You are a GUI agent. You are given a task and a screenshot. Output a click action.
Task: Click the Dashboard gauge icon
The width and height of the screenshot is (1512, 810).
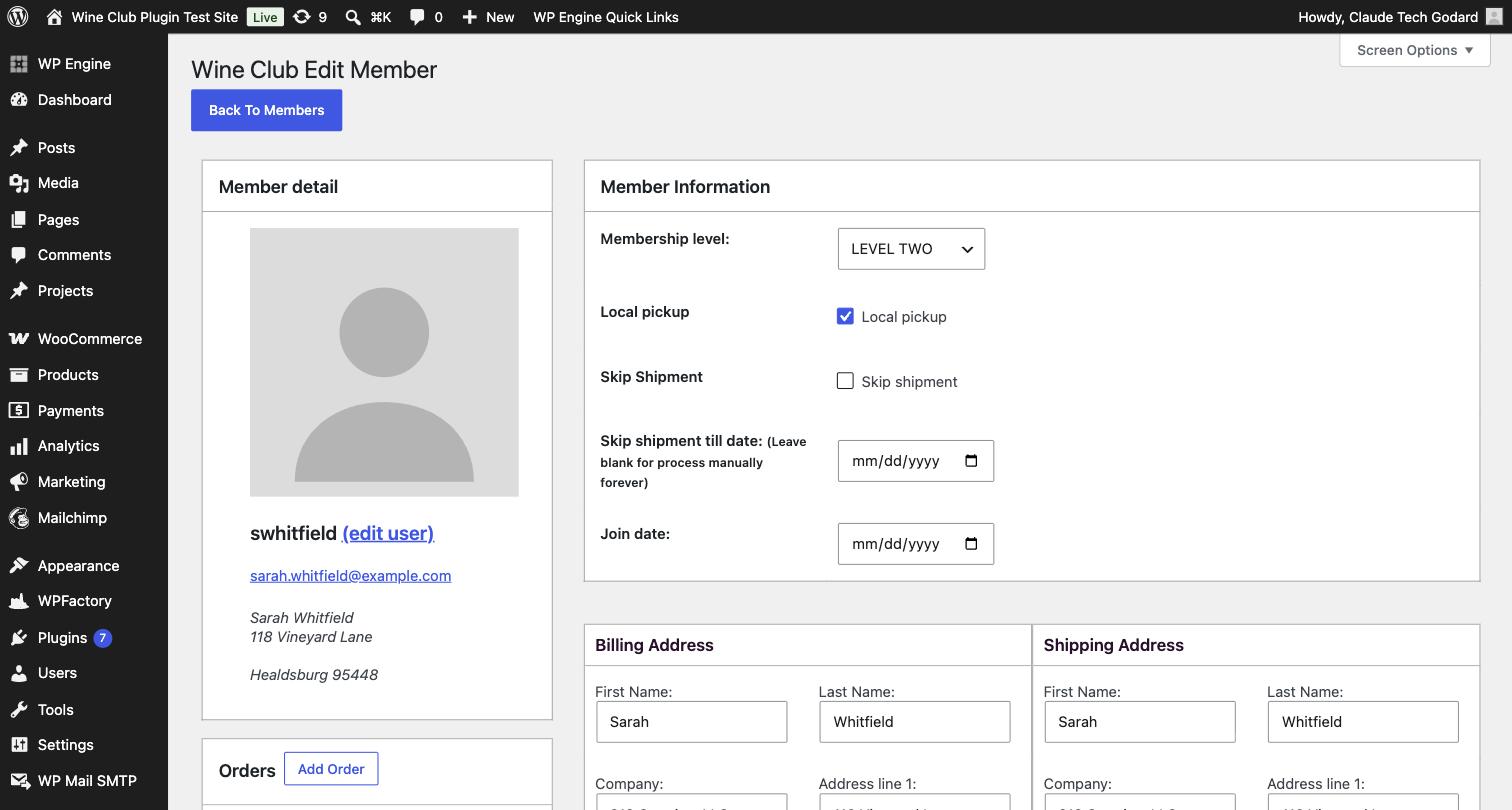(19, 100)
